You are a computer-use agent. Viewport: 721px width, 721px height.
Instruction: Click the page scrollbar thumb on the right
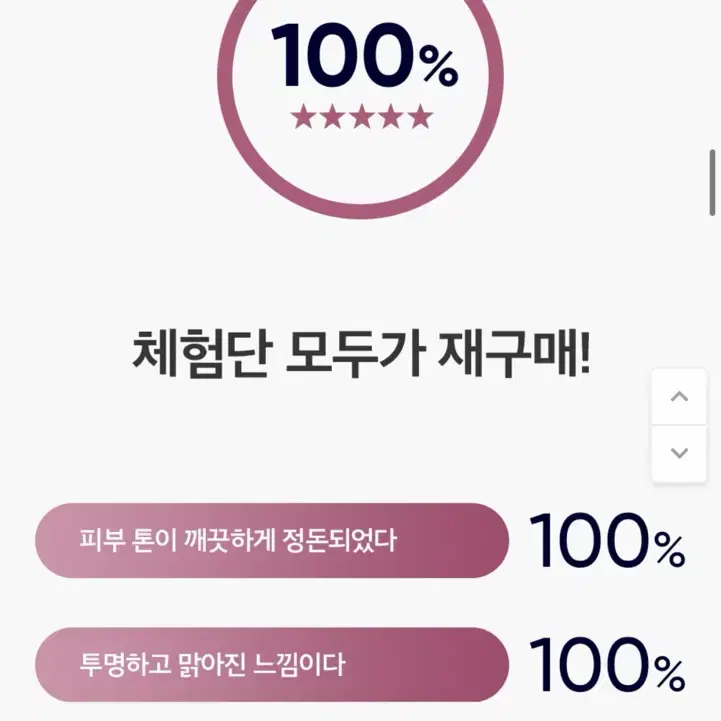coord(712,183)
